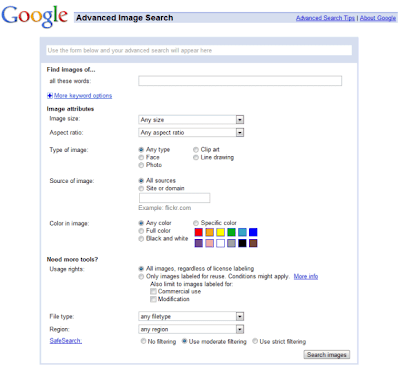This screenshot has height=366, width=400.
Task: Pick the brown color swatch
Action: tap(253, 243)
